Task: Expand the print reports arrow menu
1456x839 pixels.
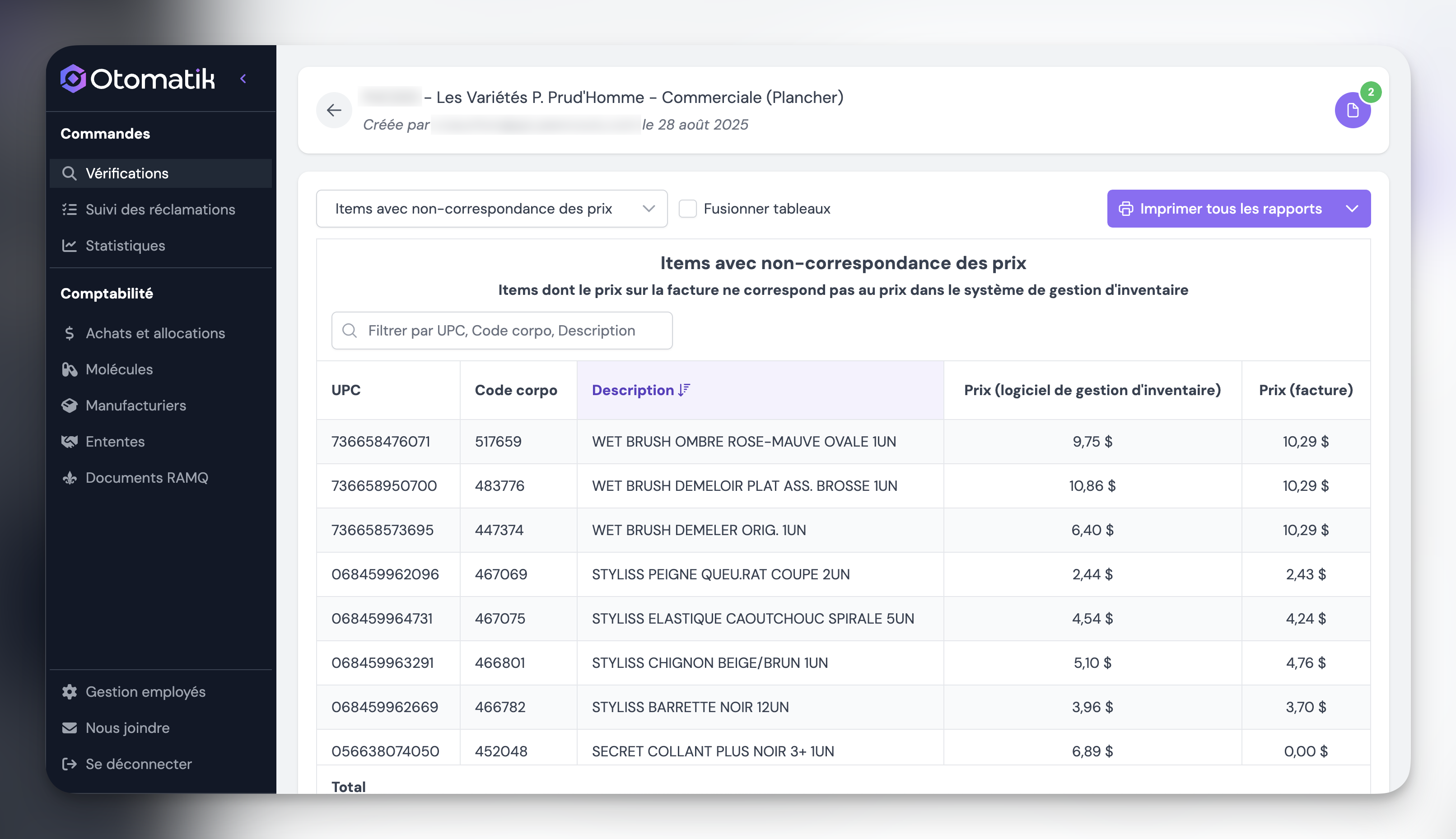Action: (1352, 209)
